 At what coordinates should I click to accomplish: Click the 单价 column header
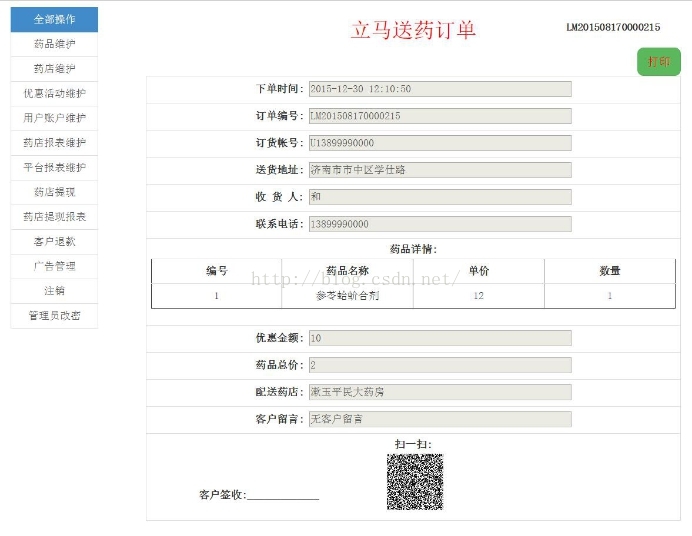coord(479,271)
